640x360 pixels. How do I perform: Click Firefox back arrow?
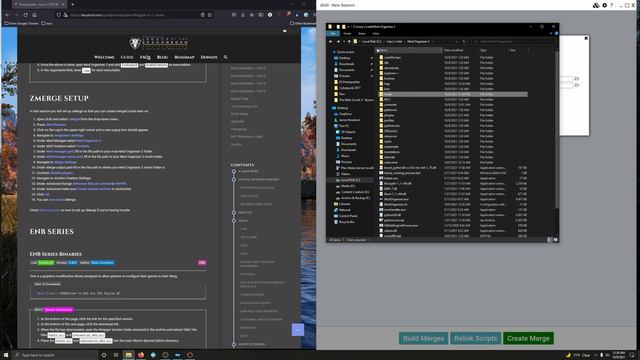tap(7, 15)
